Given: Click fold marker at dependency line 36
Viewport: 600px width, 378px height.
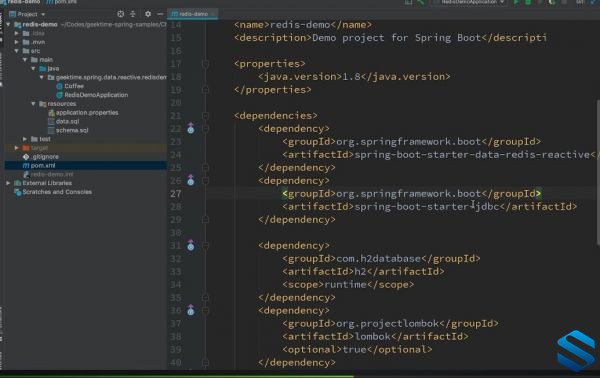Looking at the screenshot, I should click(205, 311).
